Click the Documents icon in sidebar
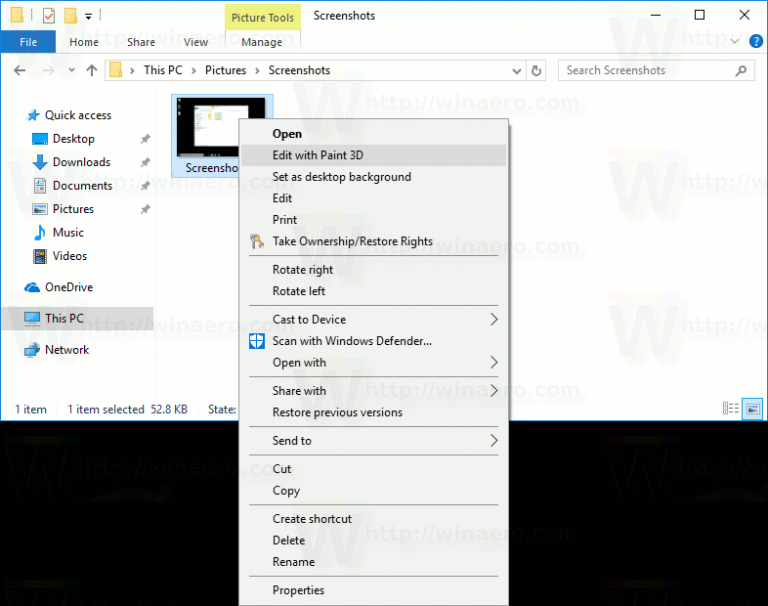 click(x=40, y=186)
